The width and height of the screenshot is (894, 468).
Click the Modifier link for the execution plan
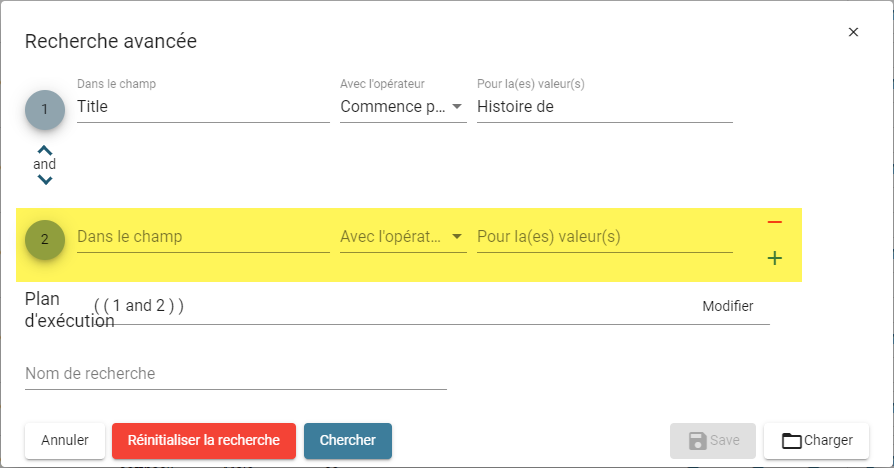click(728, 306)
